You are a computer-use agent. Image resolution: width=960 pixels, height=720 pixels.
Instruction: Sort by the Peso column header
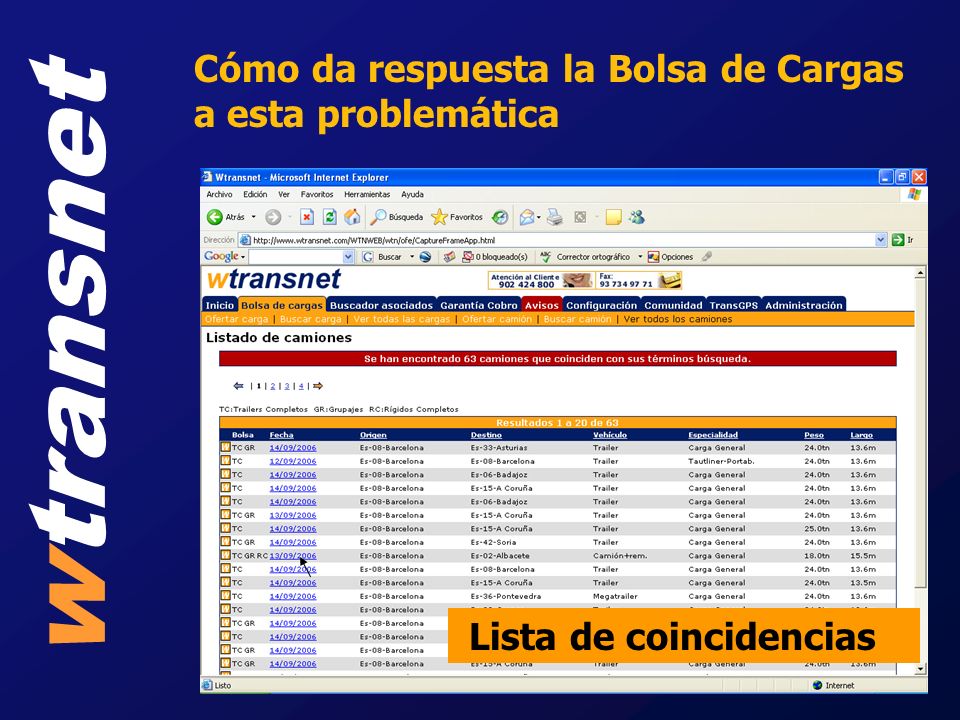point(814,435)
